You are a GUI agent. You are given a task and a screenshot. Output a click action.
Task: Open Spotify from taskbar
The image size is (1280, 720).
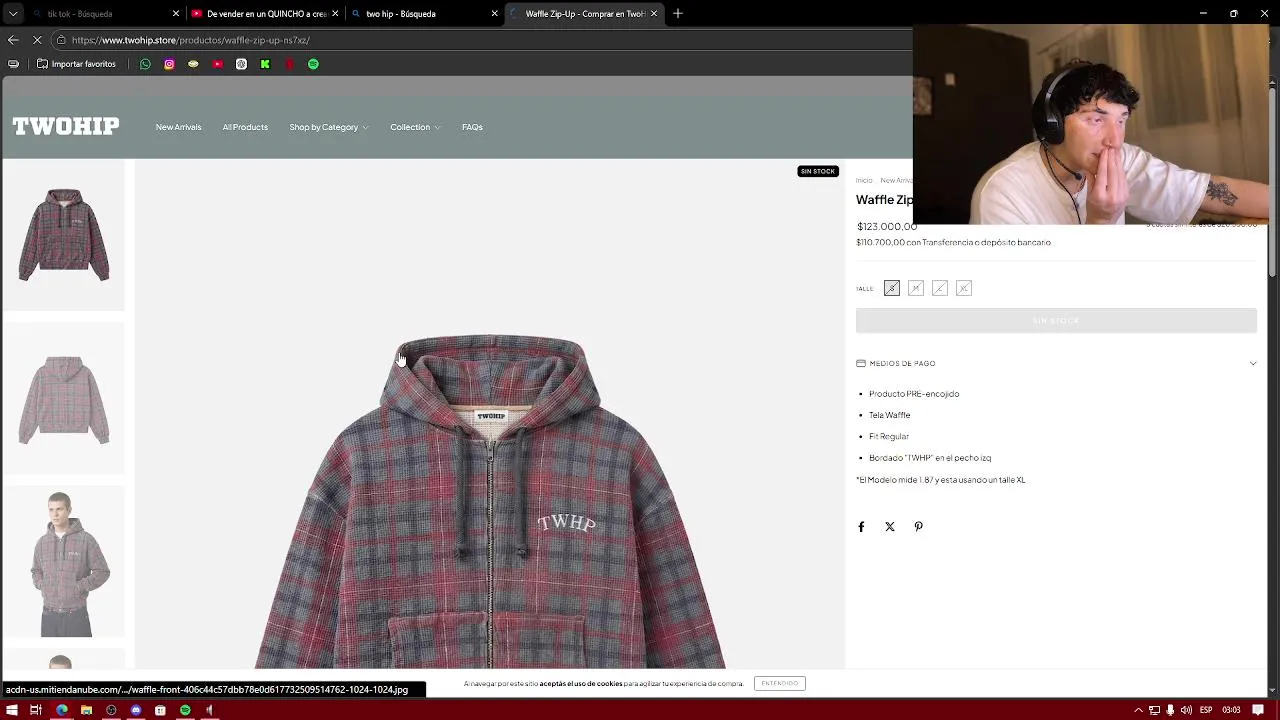[185, 710]
